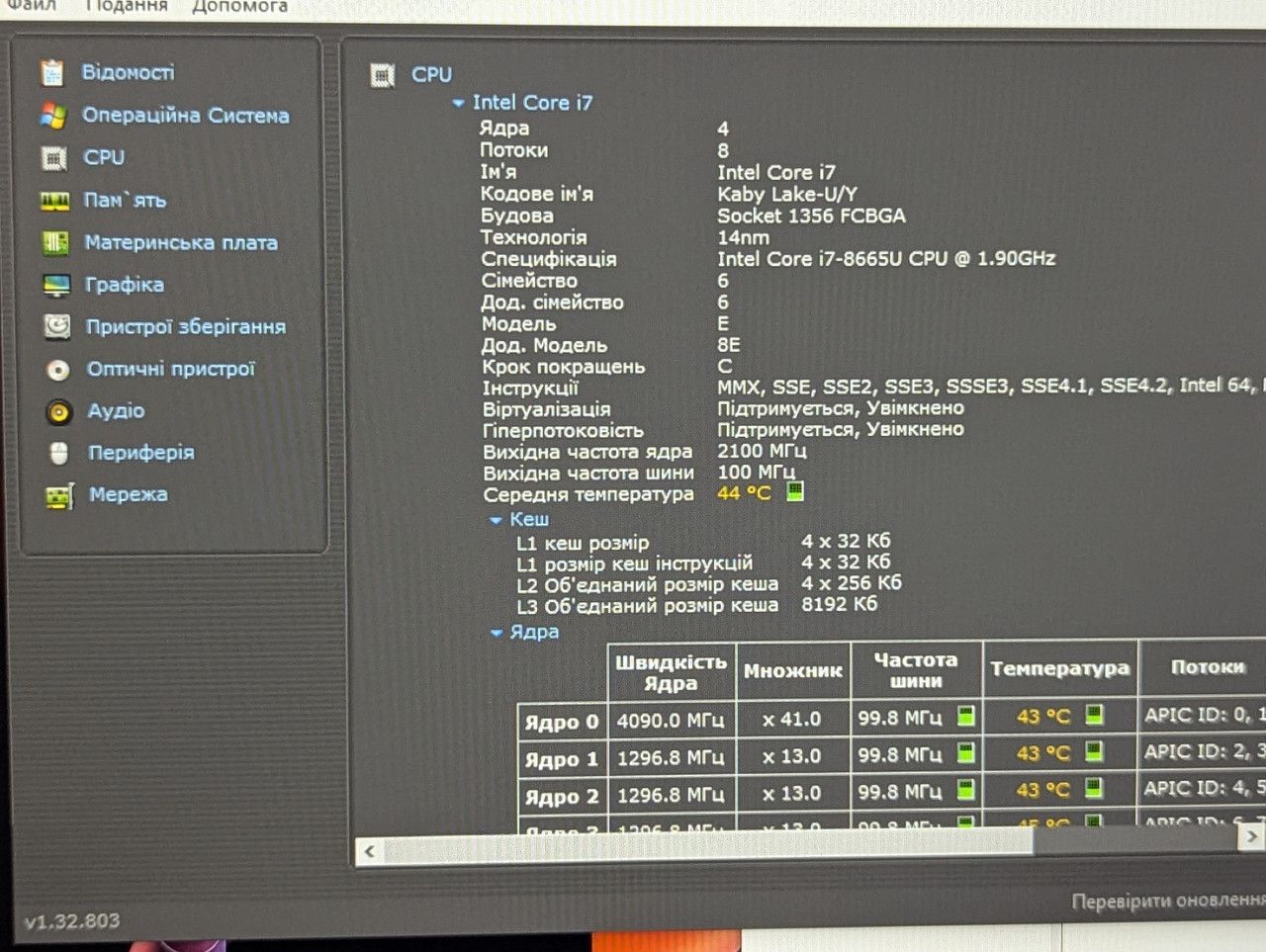
Task: Open the Оптичні пристрої disc icon
Action: (x=58, y=370)
